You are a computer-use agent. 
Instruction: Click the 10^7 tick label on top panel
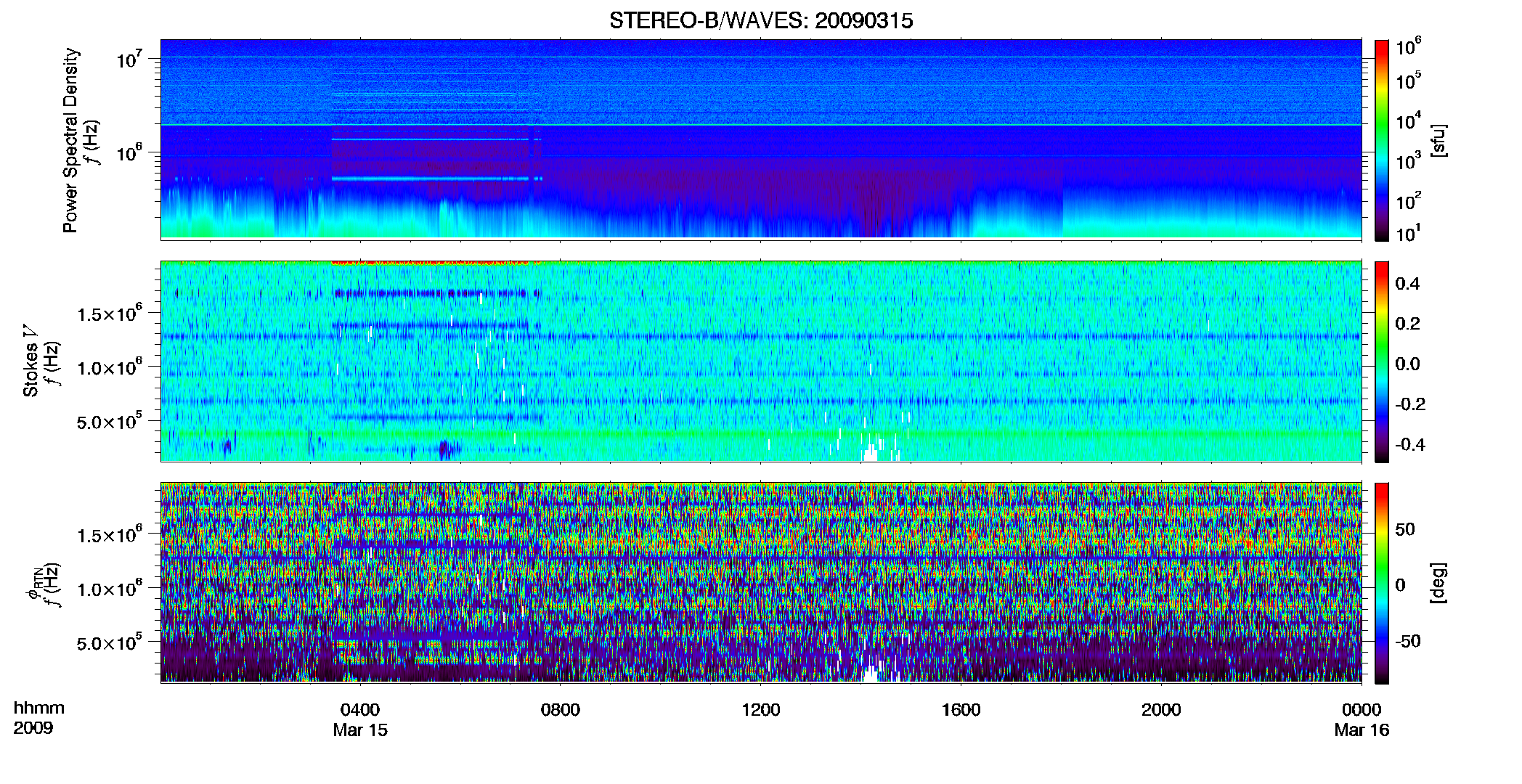130,58
